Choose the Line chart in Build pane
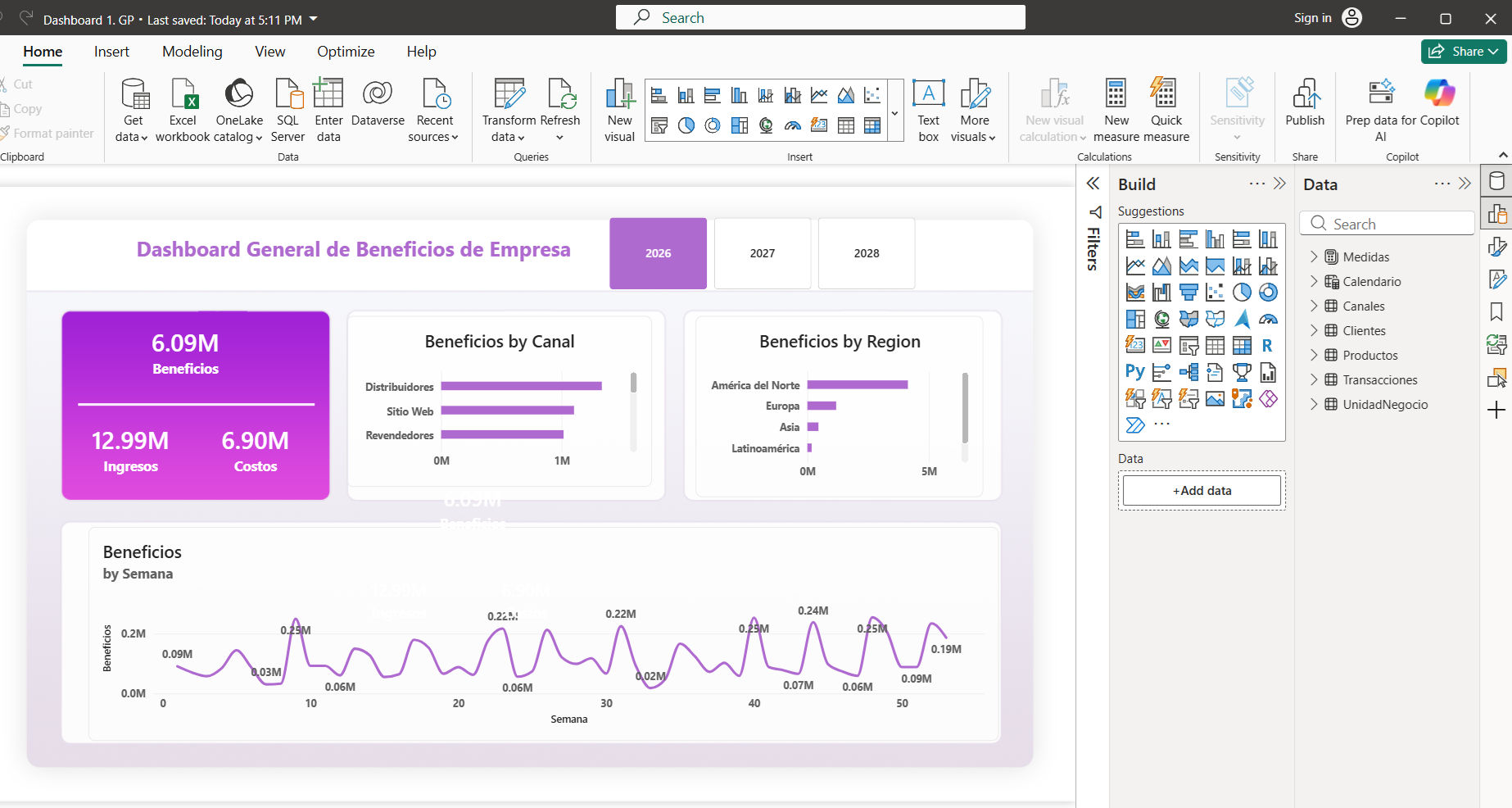Screen dimensions: 1512x808 tap(1135, 266)
